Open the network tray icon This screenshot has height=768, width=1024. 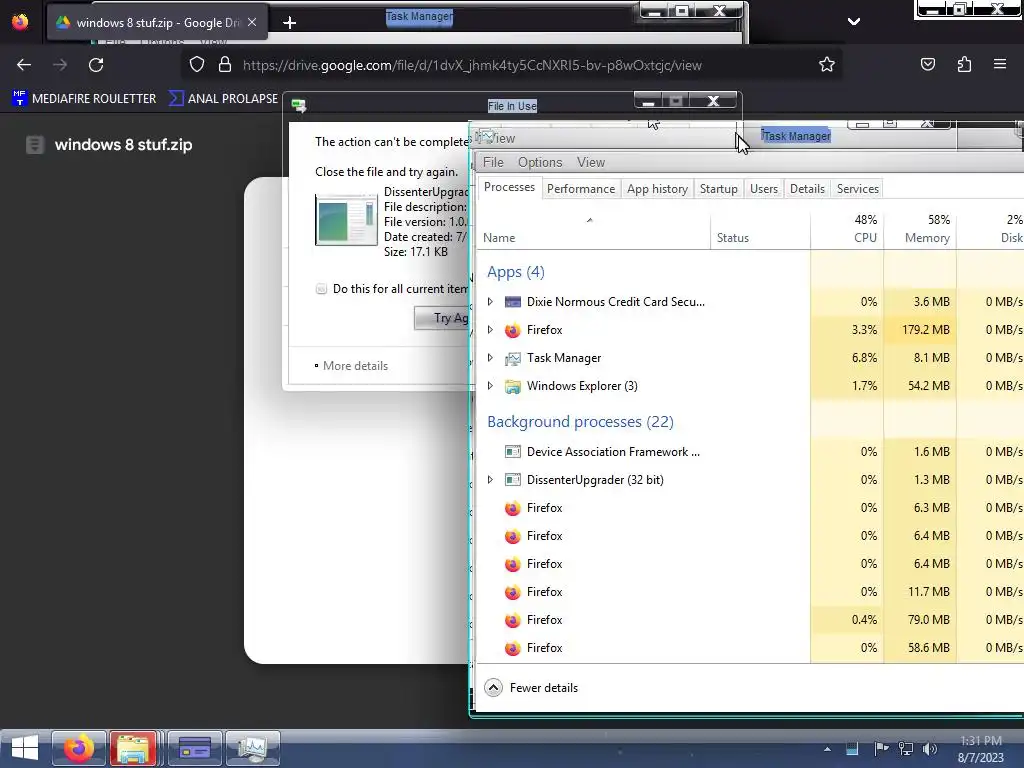pyautogui.click(x=905, y=748)
